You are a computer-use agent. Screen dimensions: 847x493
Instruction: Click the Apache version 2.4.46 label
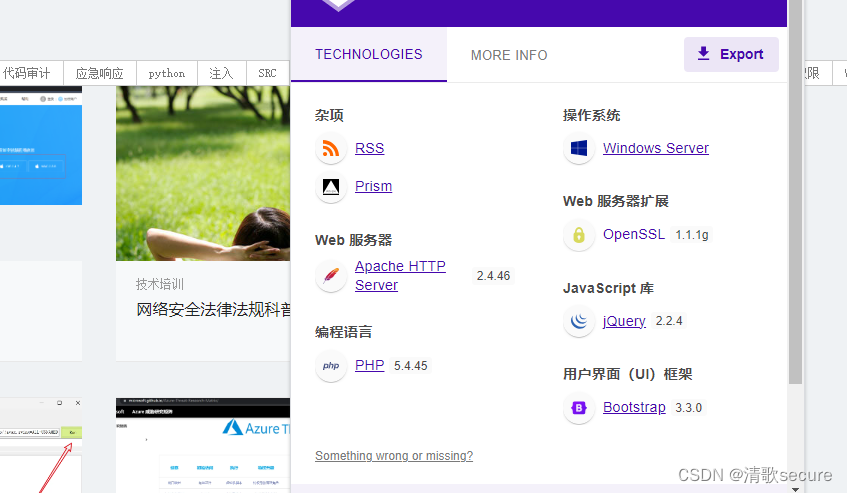493,276
